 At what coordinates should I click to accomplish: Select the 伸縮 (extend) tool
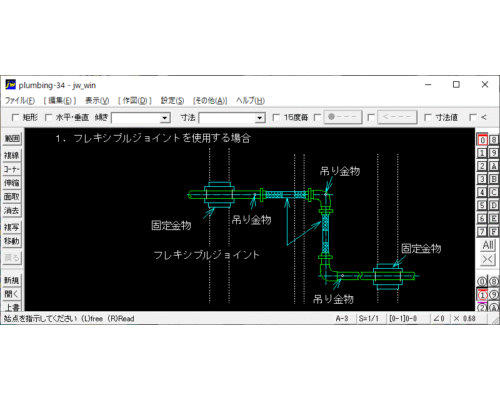tap(12, 183)
